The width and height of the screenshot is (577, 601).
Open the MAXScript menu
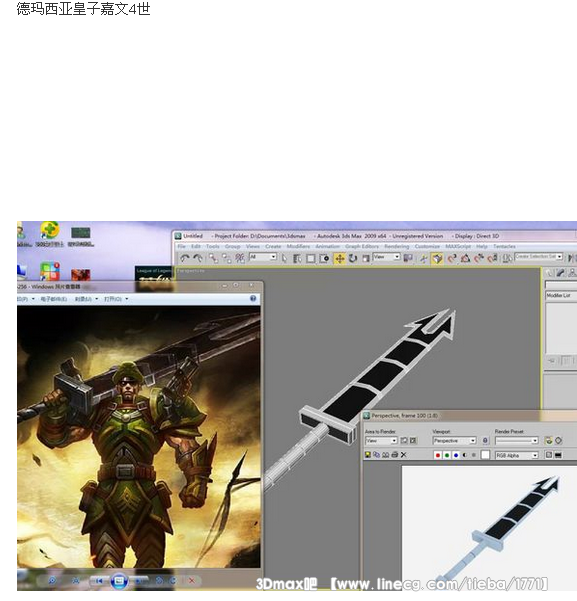pyautogui.click(x=458, y=246)
